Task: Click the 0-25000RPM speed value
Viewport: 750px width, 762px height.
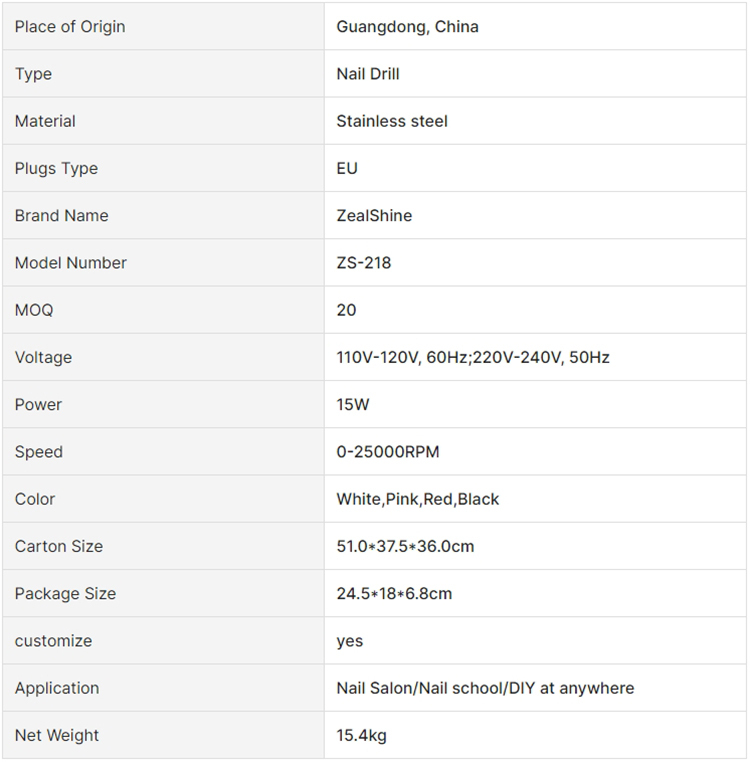Action: (x=388, y=452)
